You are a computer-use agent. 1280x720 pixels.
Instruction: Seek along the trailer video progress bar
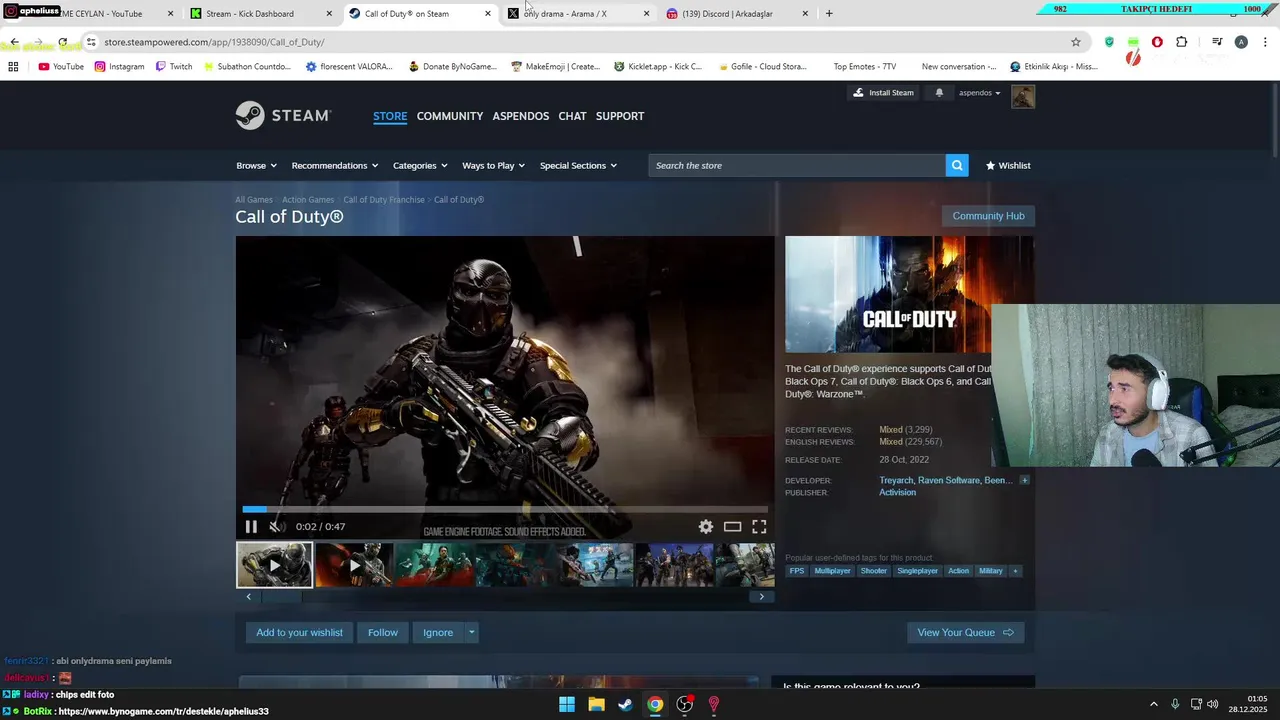505,509
